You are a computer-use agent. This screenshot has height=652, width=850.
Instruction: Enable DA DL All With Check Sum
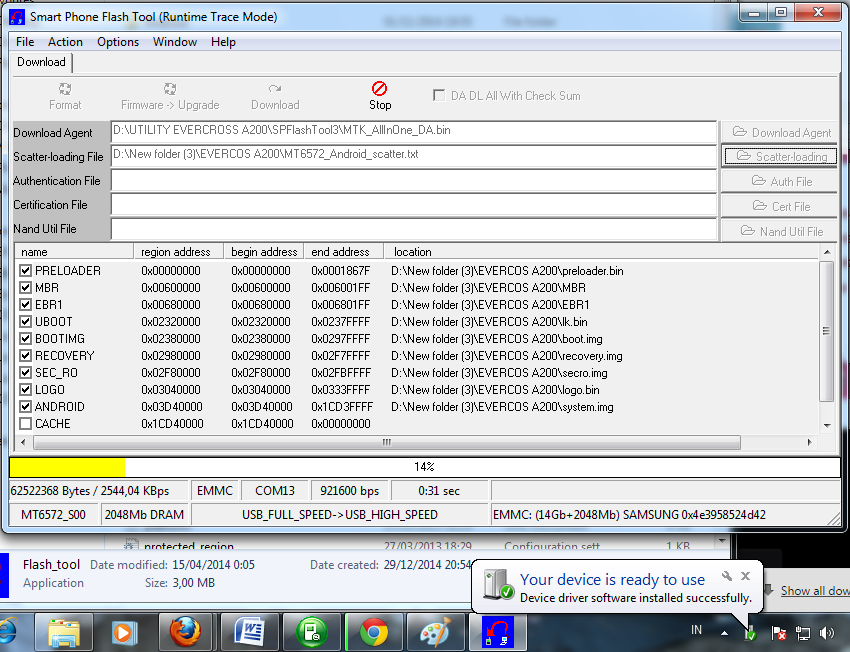pyautogui.click(x=439, y=95)
